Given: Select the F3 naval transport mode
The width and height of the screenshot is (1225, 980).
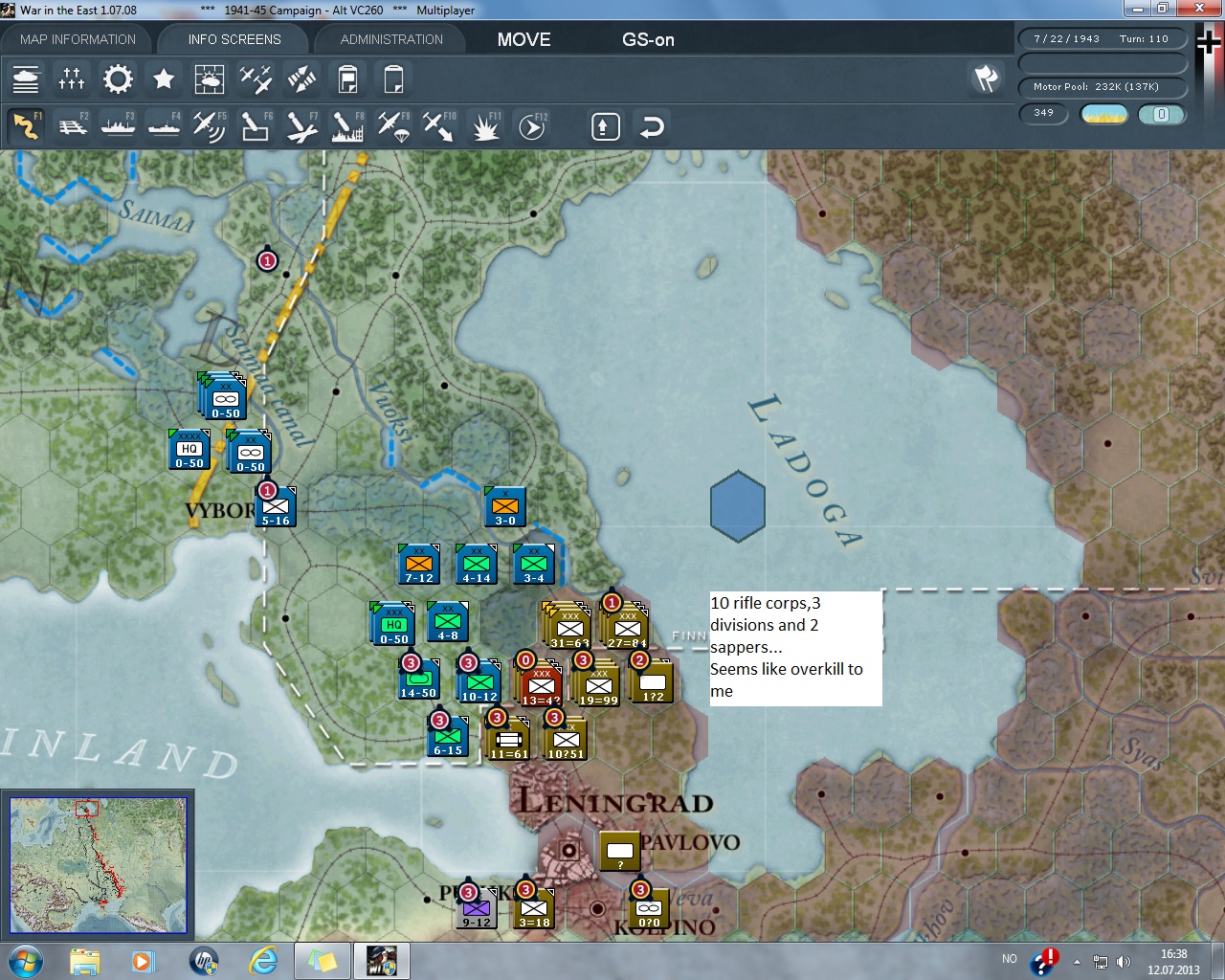Looking at the screenshot, I should pos(118,126).
